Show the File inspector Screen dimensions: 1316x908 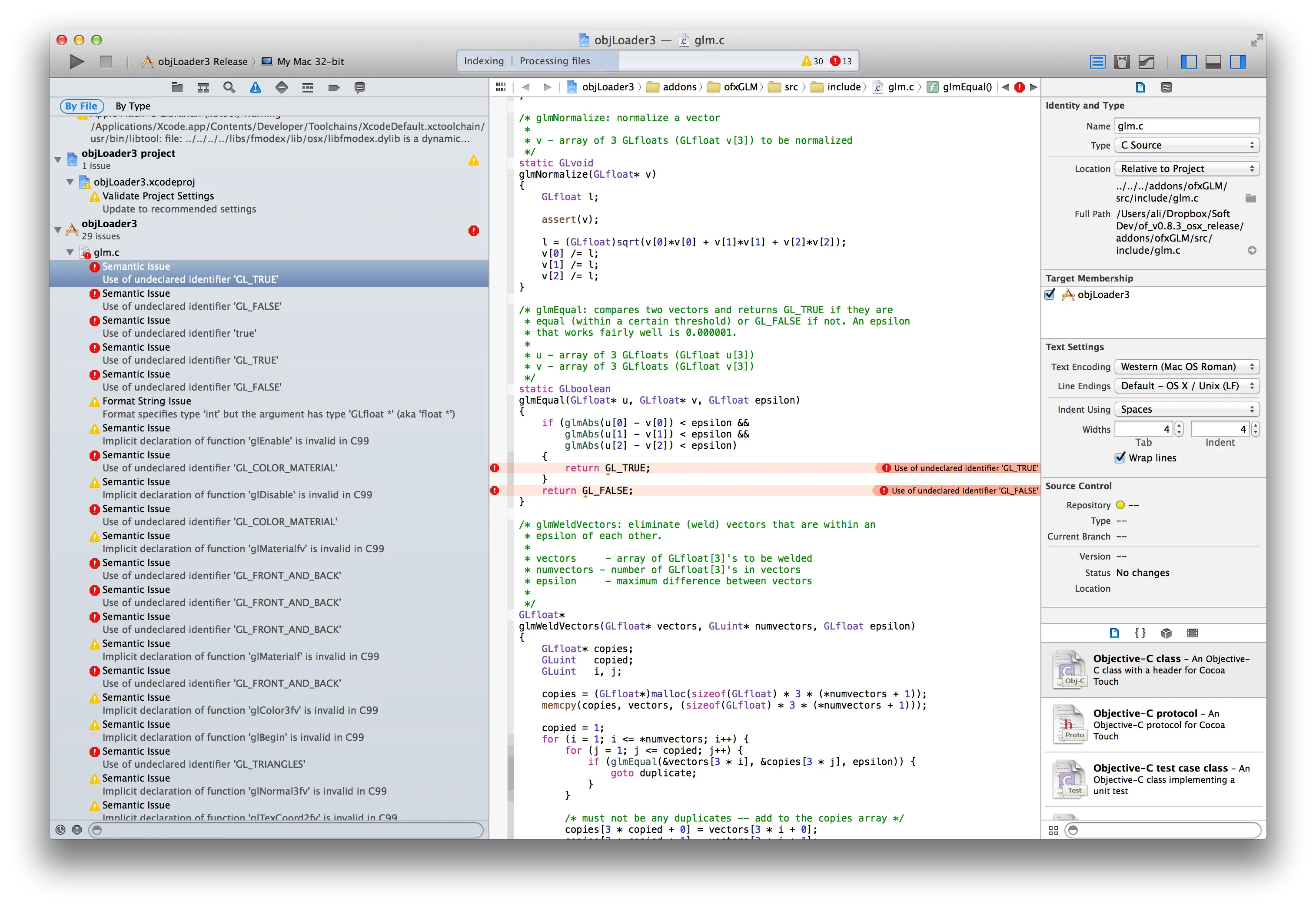tap(1140, 87)
